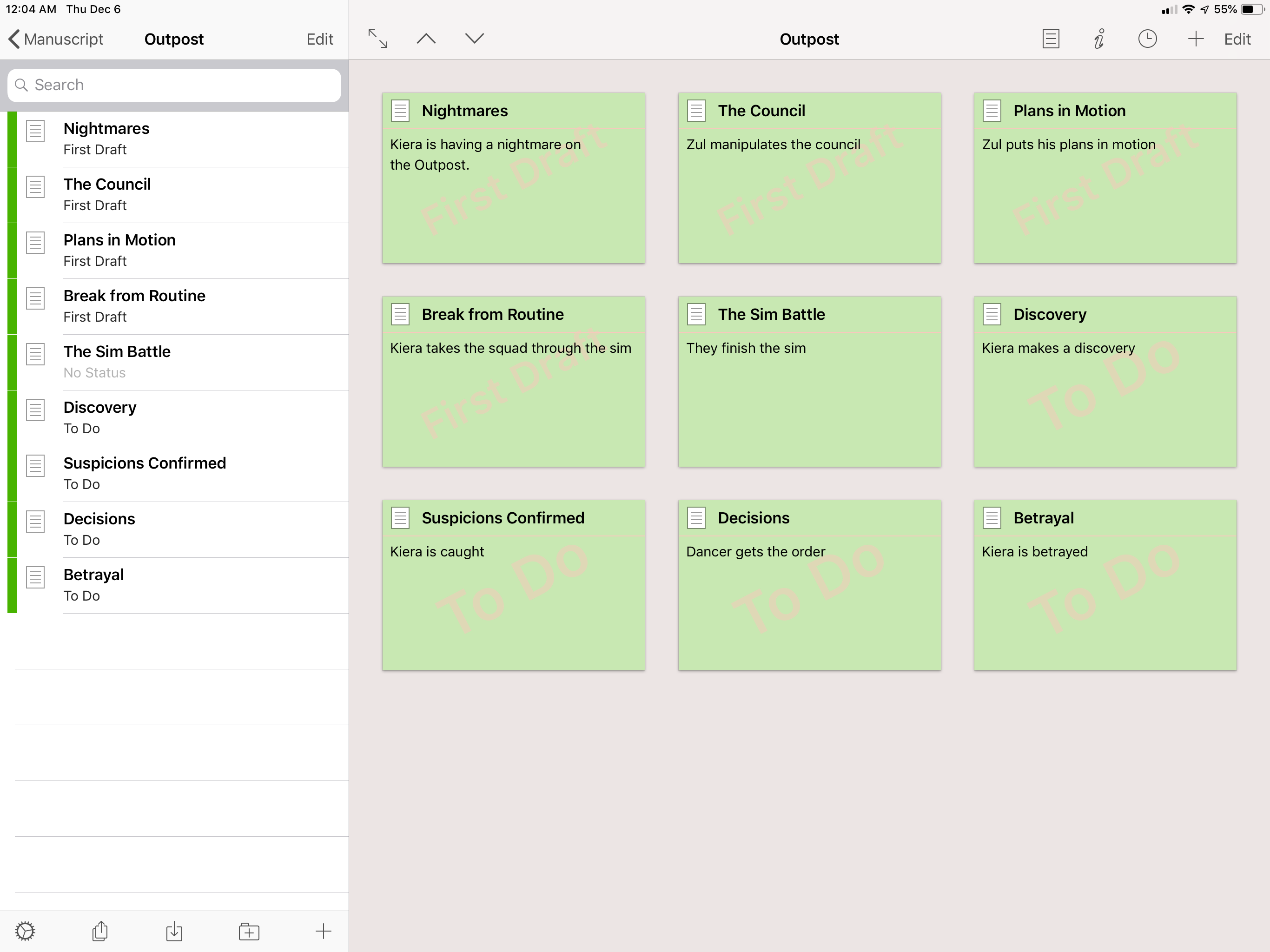
Task: Tap the Decisions row document icon in sidebar
Action: click(35, 522)
